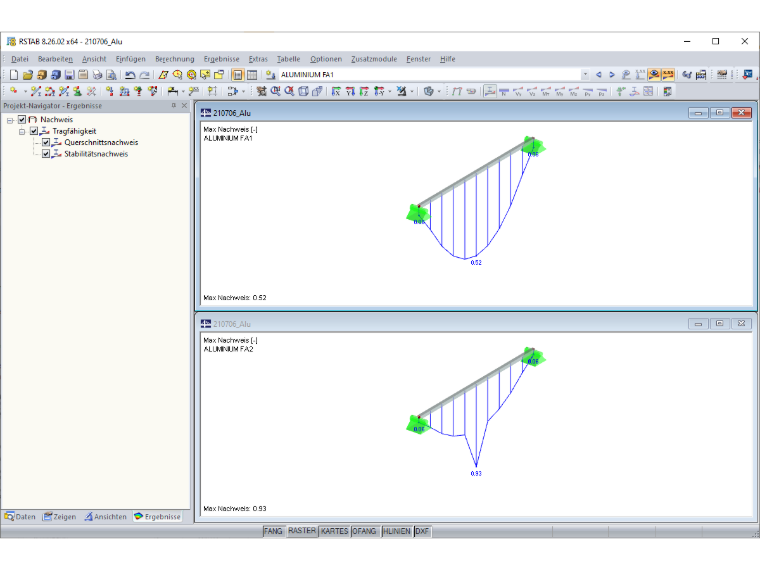
Task: Click the Z view direction icon
Action: coord(364,91)
